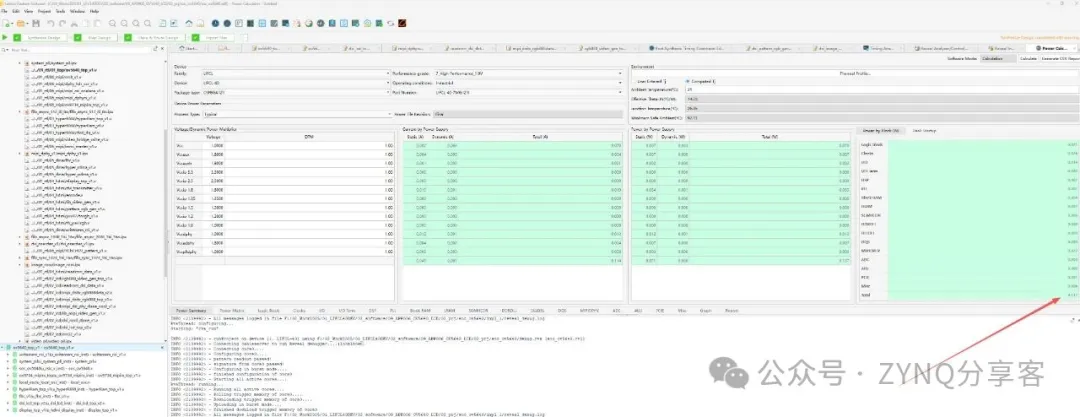The width and height of the screenshot is (1080, 417).
Task: Click the New file toolbar icon
Action: (x=8, y=23)
